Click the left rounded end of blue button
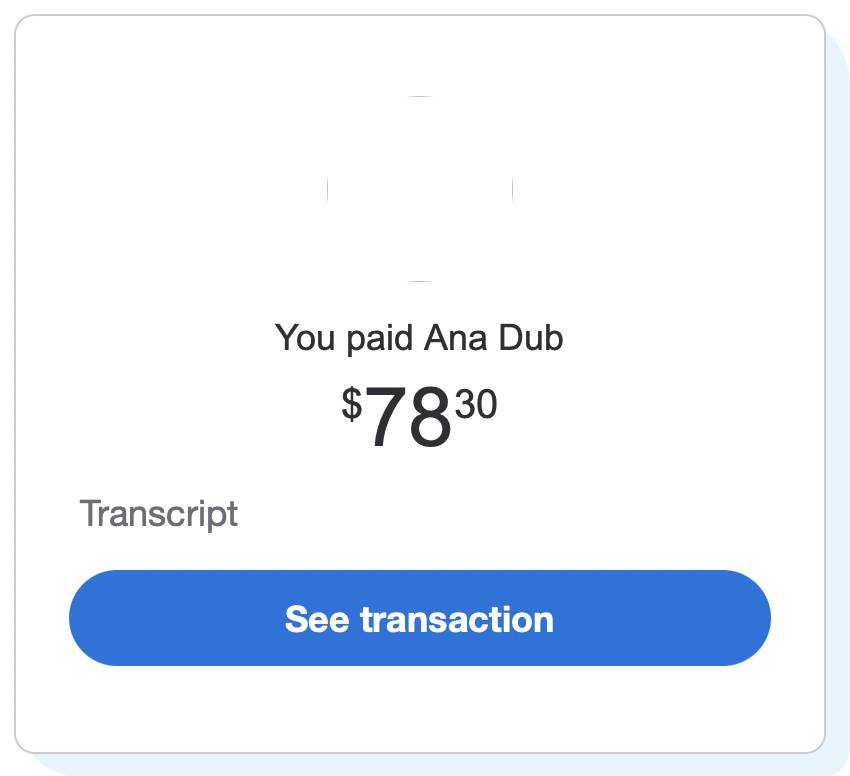Screen dimensions: 850x776 pos(95,618)
